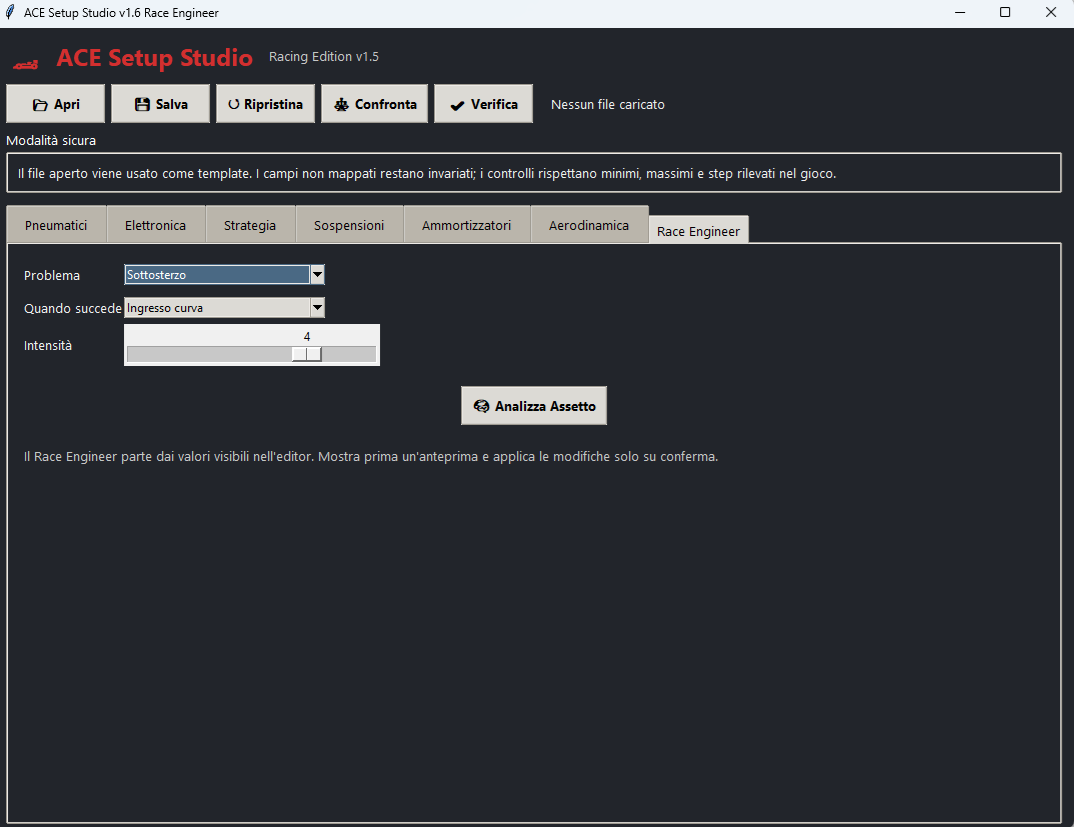Click the Apri open-file button
The image size is (1074, 827).
pyautogui.click(x=55, y=104)
